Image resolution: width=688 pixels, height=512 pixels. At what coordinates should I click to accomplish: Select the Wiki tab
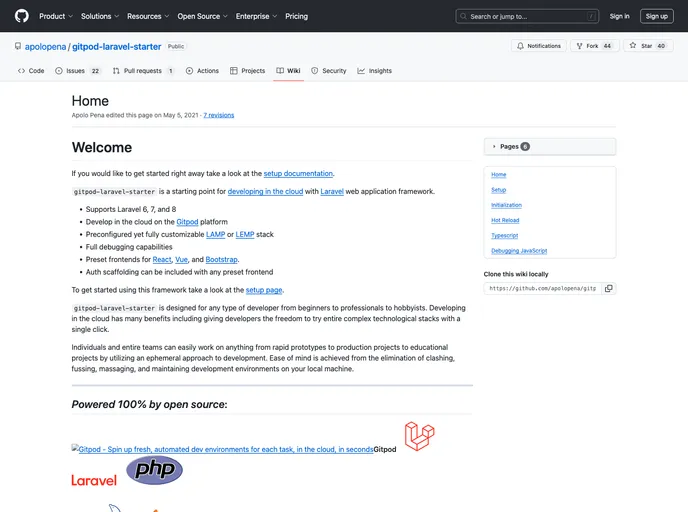pyautogui.click(x=288, y=71)
